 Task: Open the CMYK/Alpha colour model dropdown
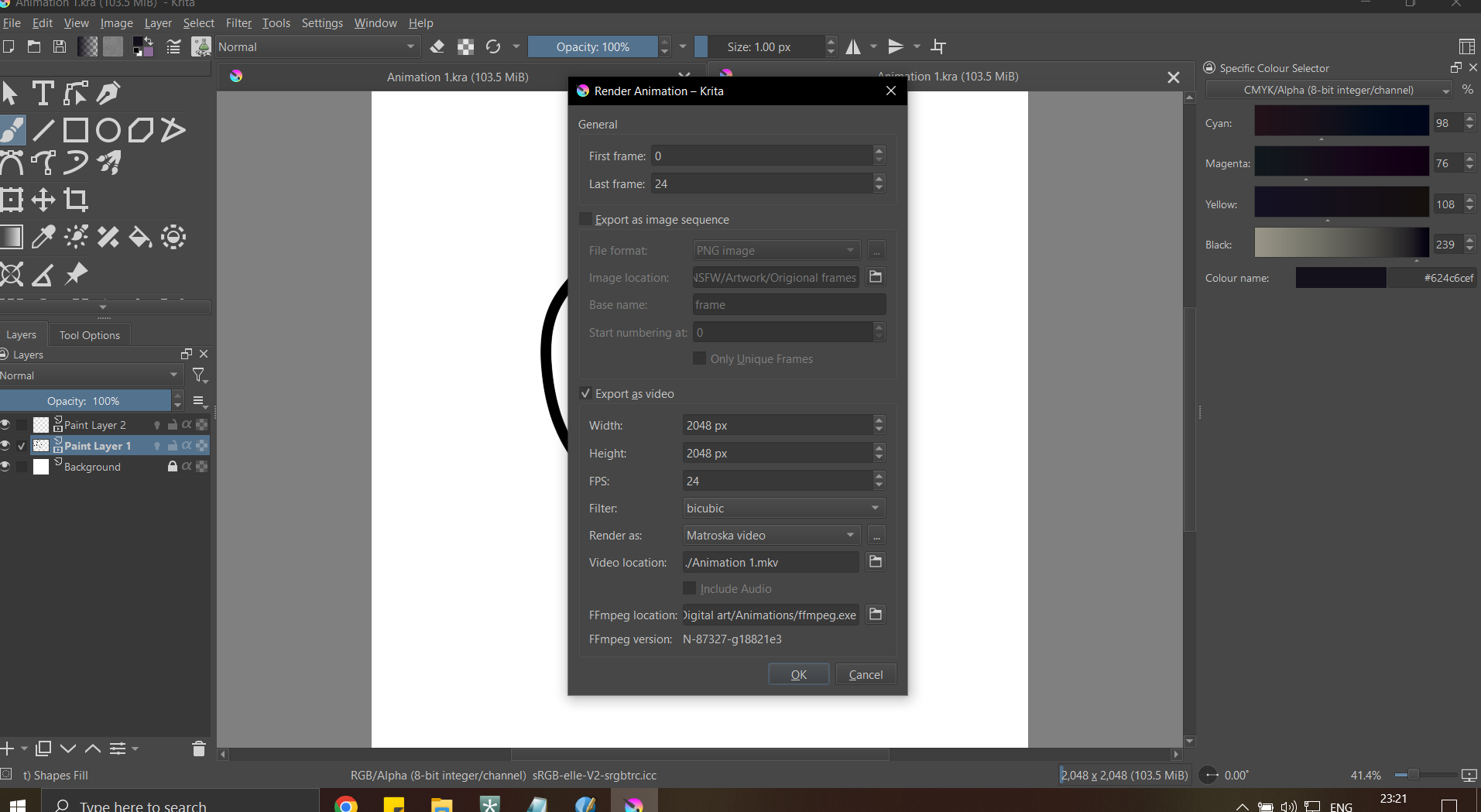1328,91
